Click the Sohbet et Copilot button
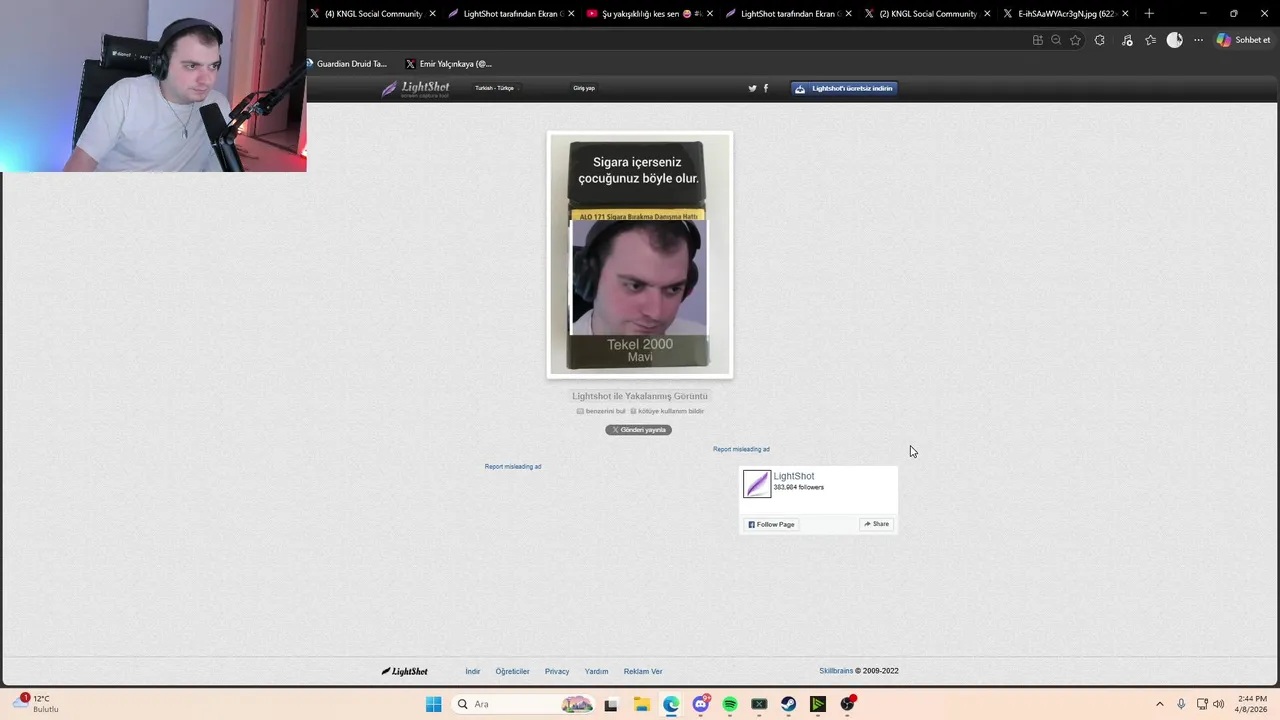1280x720 pixels. point(1243,40)
